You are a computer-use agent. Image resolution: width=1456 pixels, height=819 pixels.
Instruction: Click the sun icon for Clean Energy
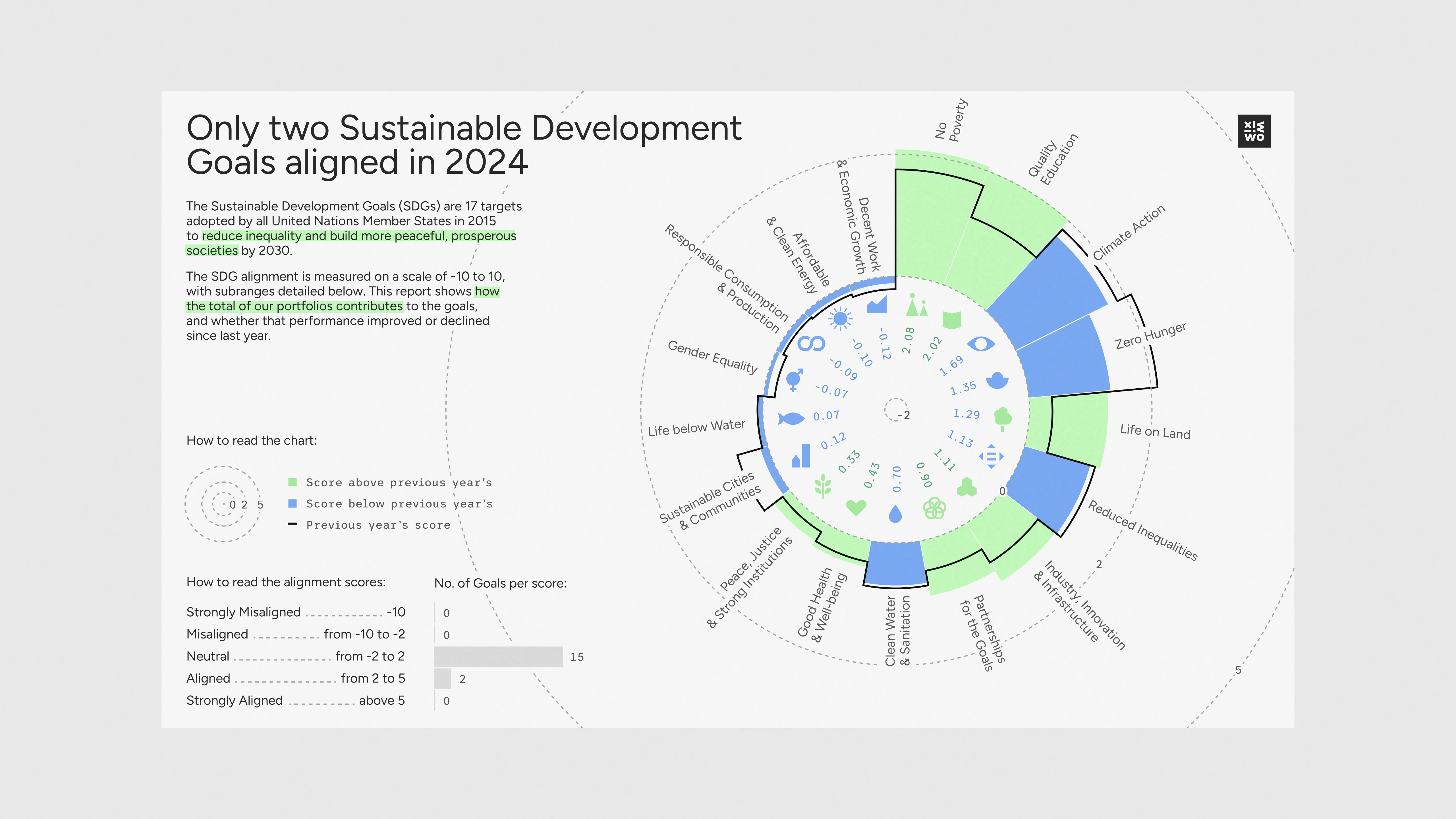point(840,319)
